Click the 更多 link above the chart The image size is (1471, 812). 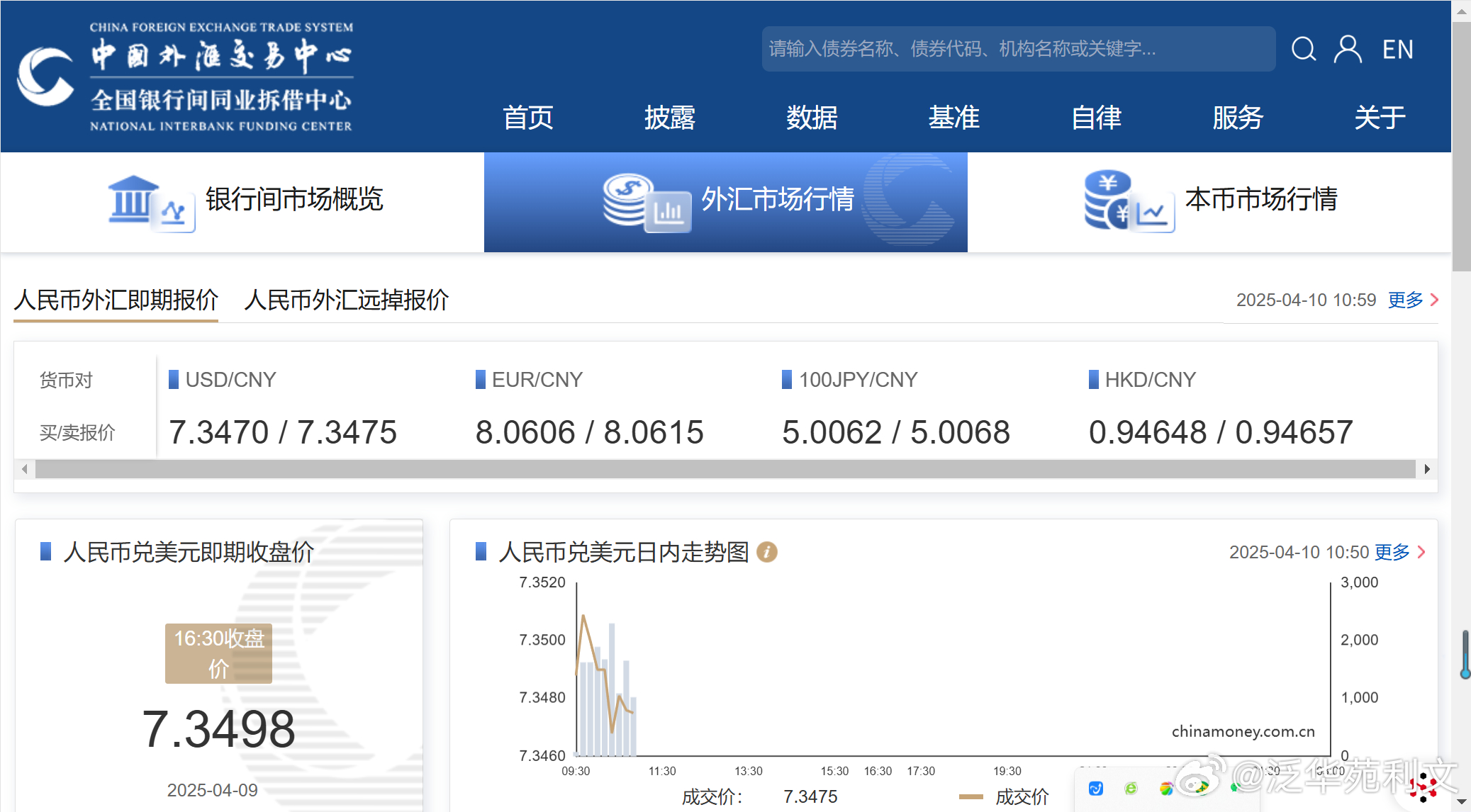pyautogui.click(x=1392, y=552)
